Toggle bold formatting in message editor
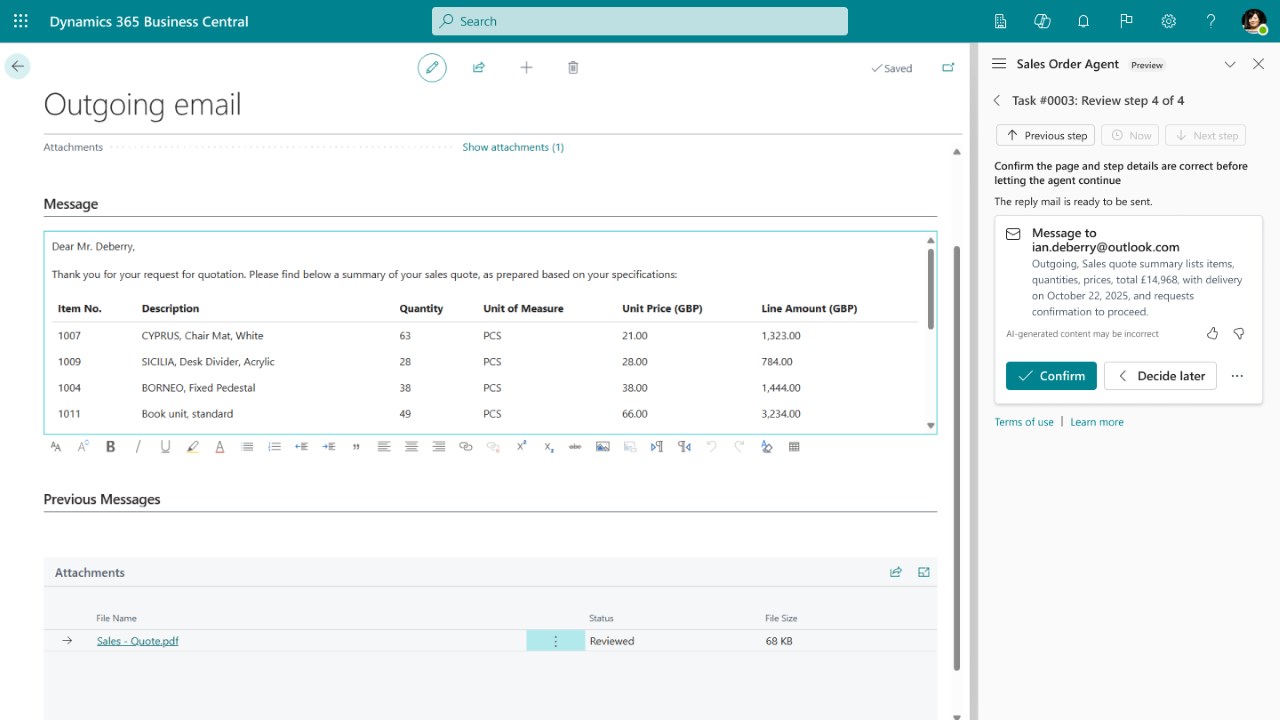Screen dimensions: 1280x720 point(111,447)
